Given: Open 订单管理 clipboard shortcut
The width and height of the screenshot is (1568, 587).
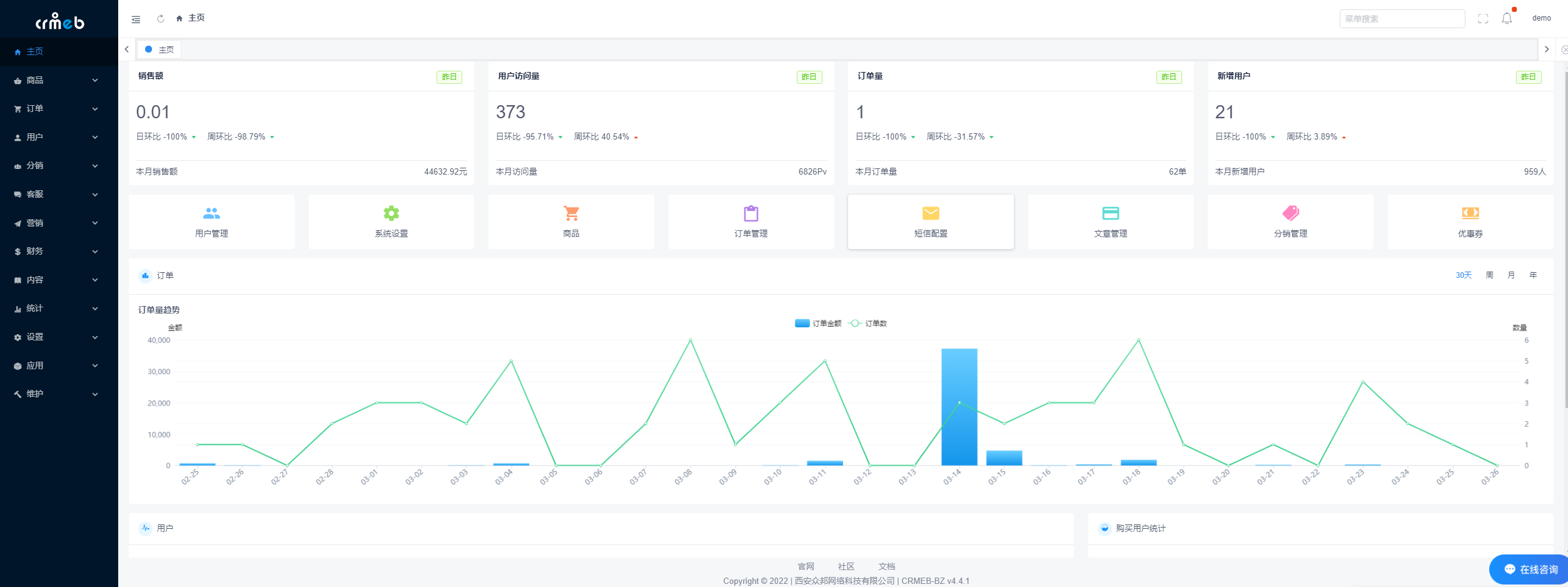Looking at the screenshot, I should 751,222.
